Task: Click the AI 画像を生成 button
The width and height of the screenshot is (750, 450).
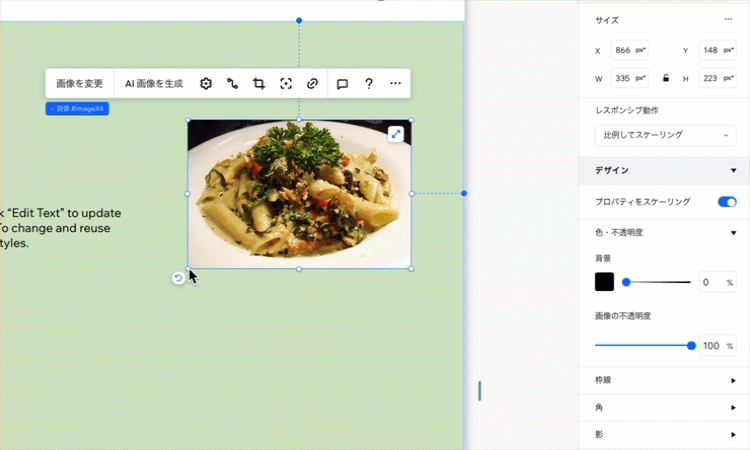Action: (x=154, y=84)
